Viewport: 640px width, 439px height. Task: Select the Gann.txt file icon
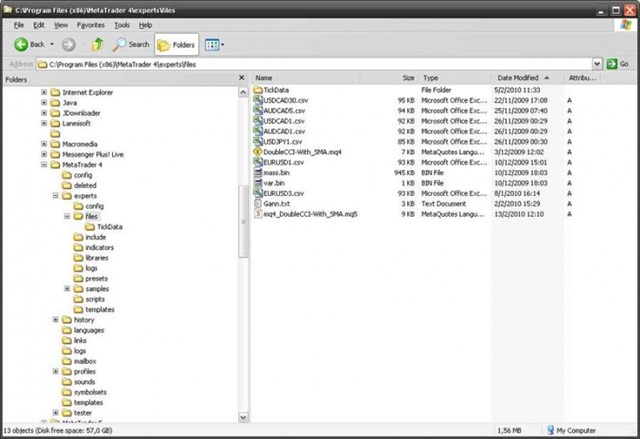pos(258,204)
